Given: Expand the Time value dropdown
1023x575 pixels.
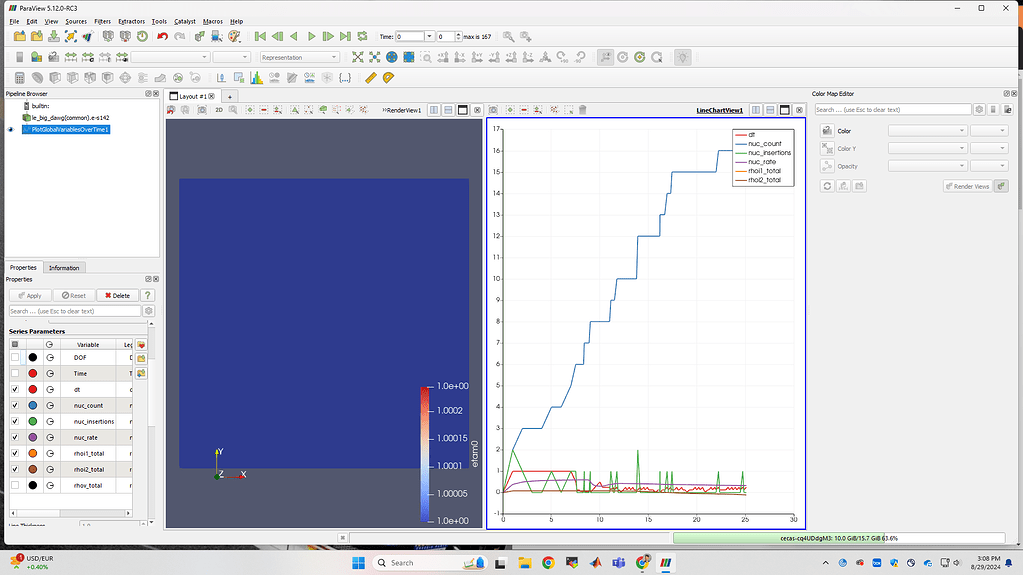Looking at the screenshot, I should 429,36.
